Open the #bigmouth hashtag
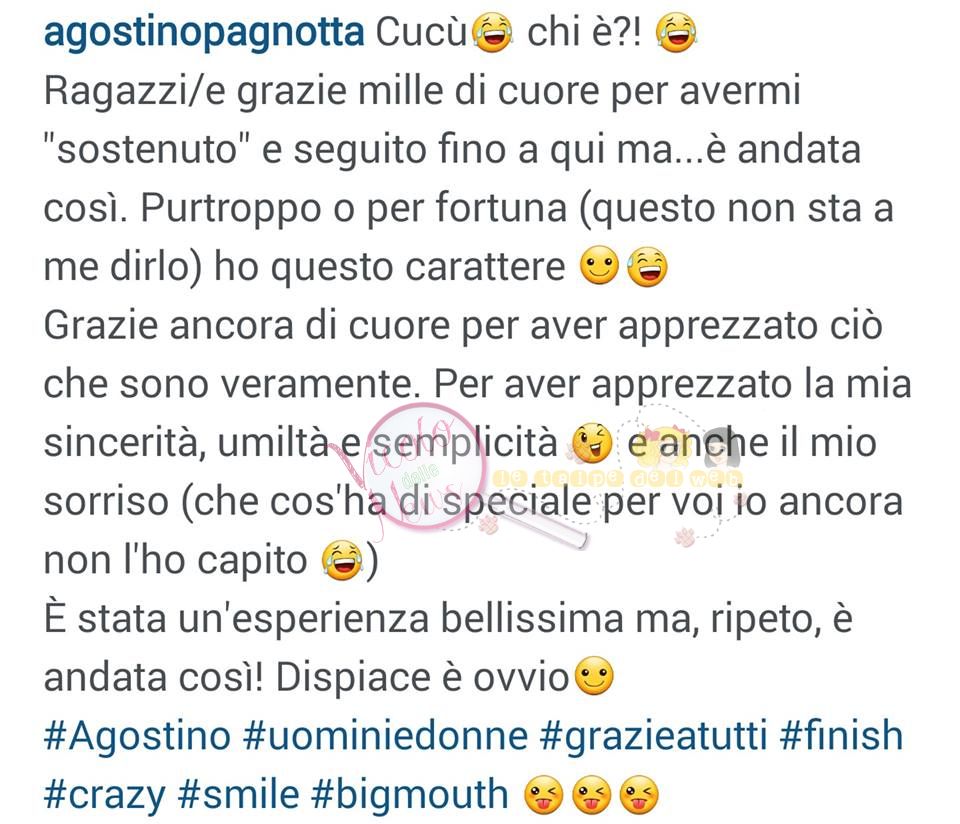This screenshot has width=960, height=824. click(x=410, y=794)
